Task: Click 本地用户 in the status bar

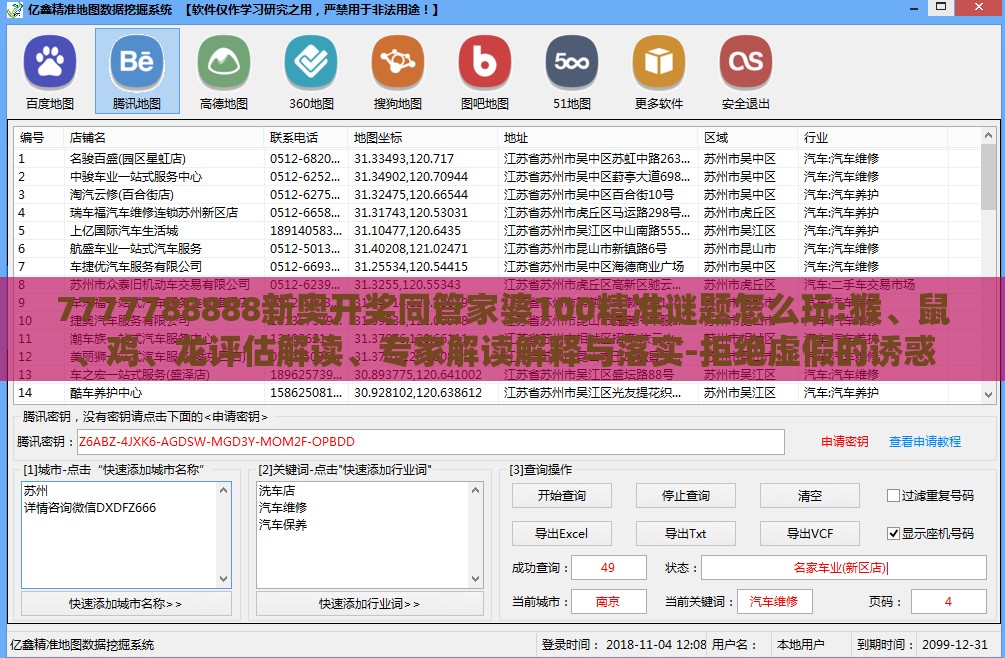Action: tap(801, 645)
